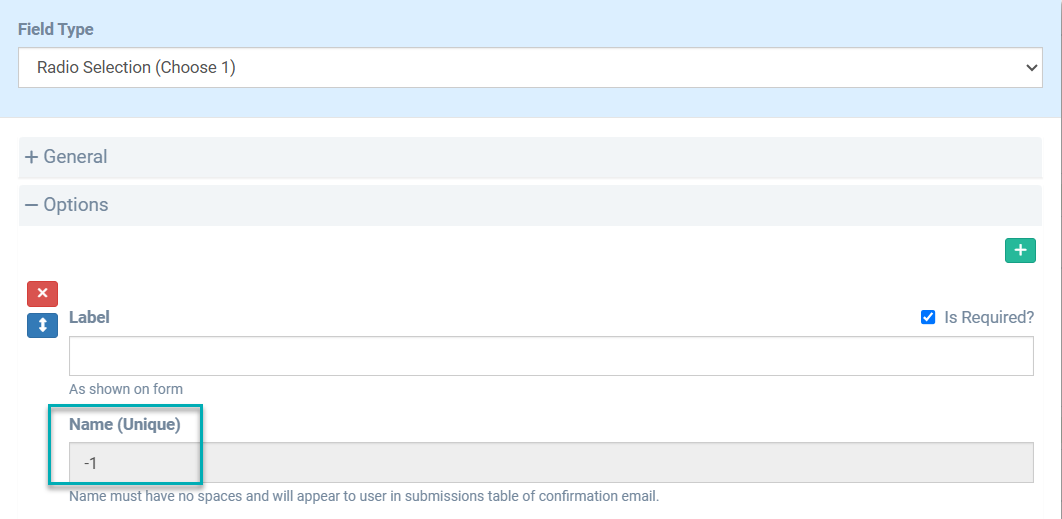Collapse the Options section
Screen dimensions: 1062x519
[530, 205]
